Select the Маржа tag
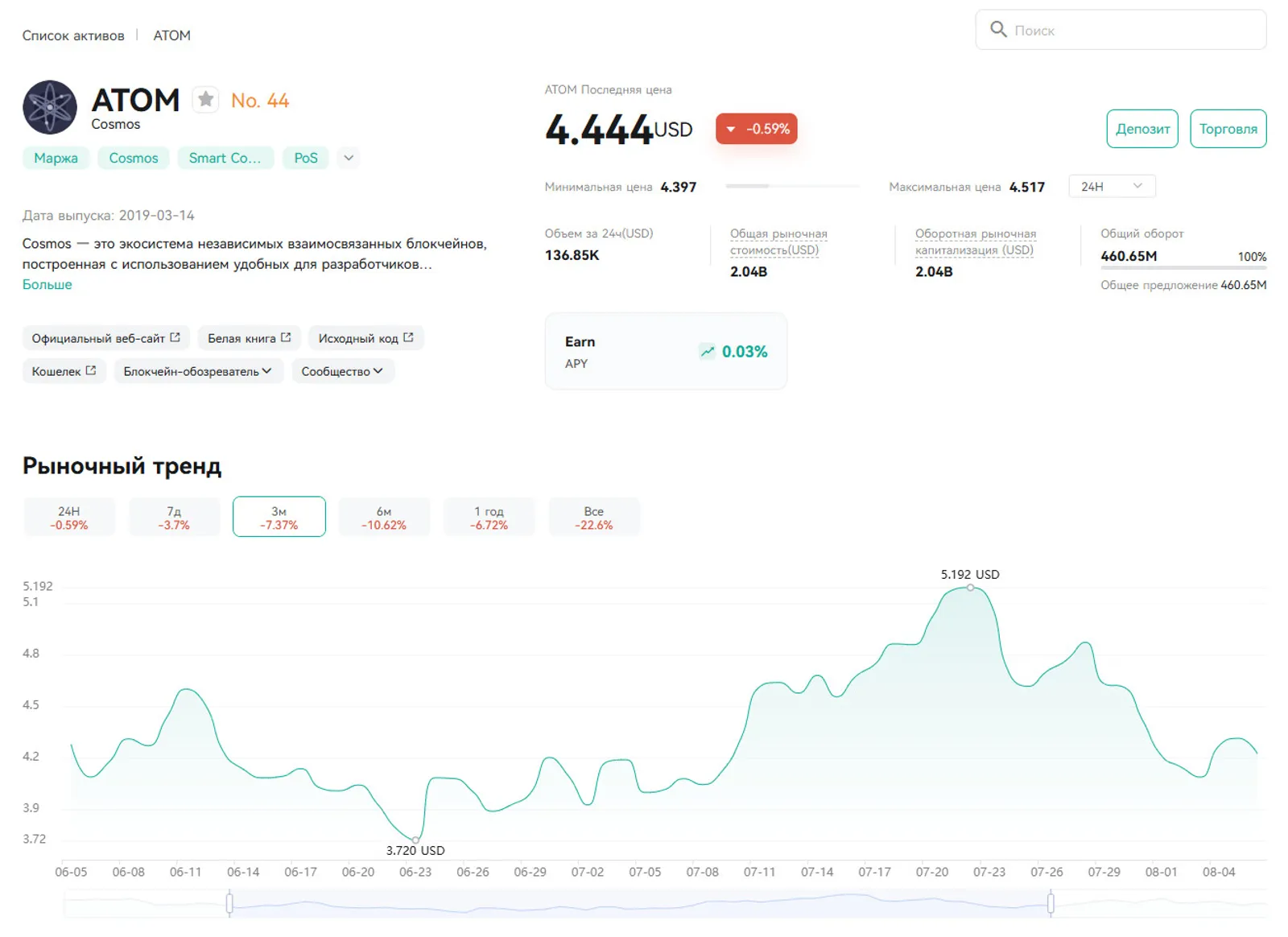 [56, 158]
